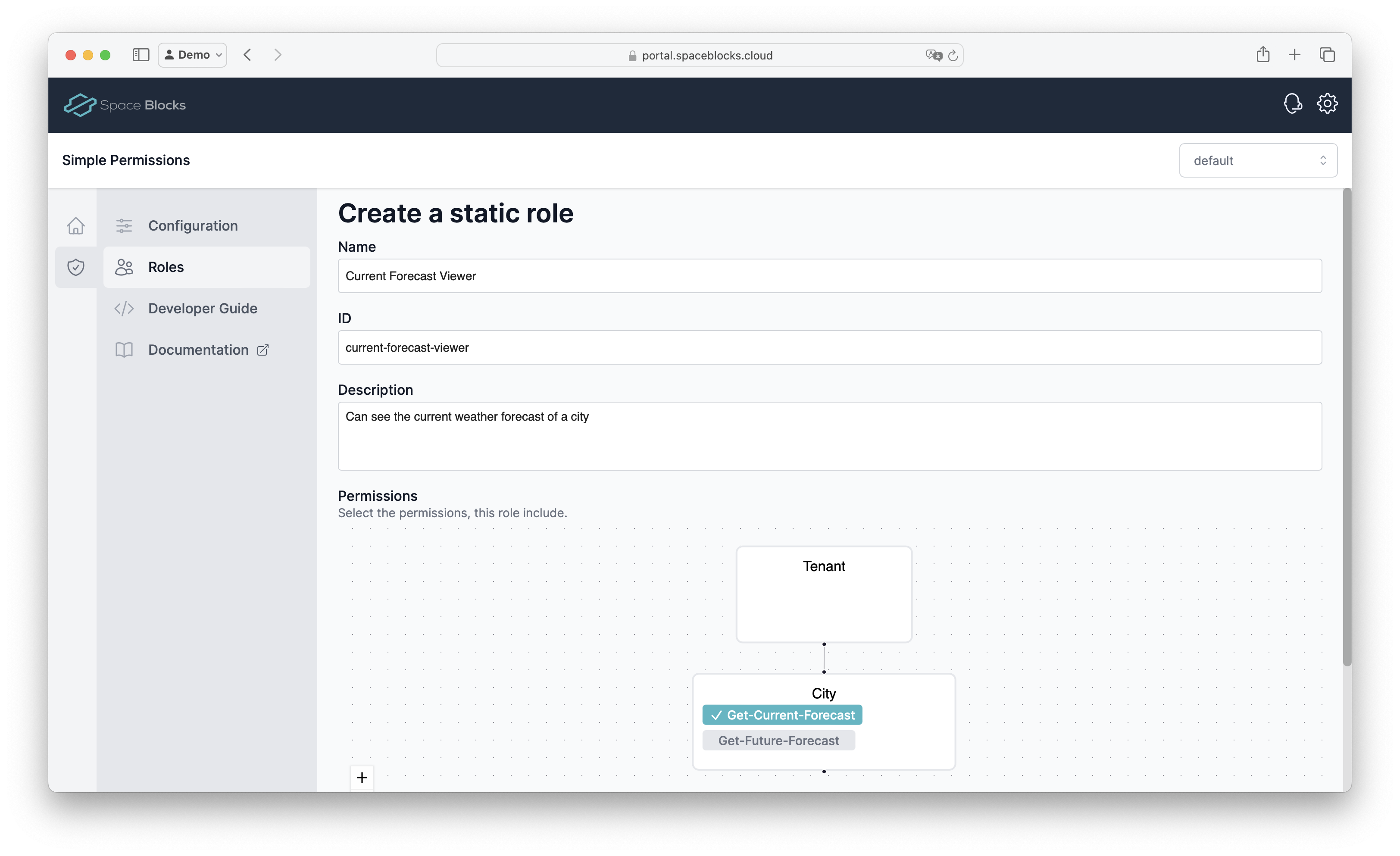The image size is (1400, 856).
Task: Click the page vertical scrollbar
Action: [x=1346, y=426]
